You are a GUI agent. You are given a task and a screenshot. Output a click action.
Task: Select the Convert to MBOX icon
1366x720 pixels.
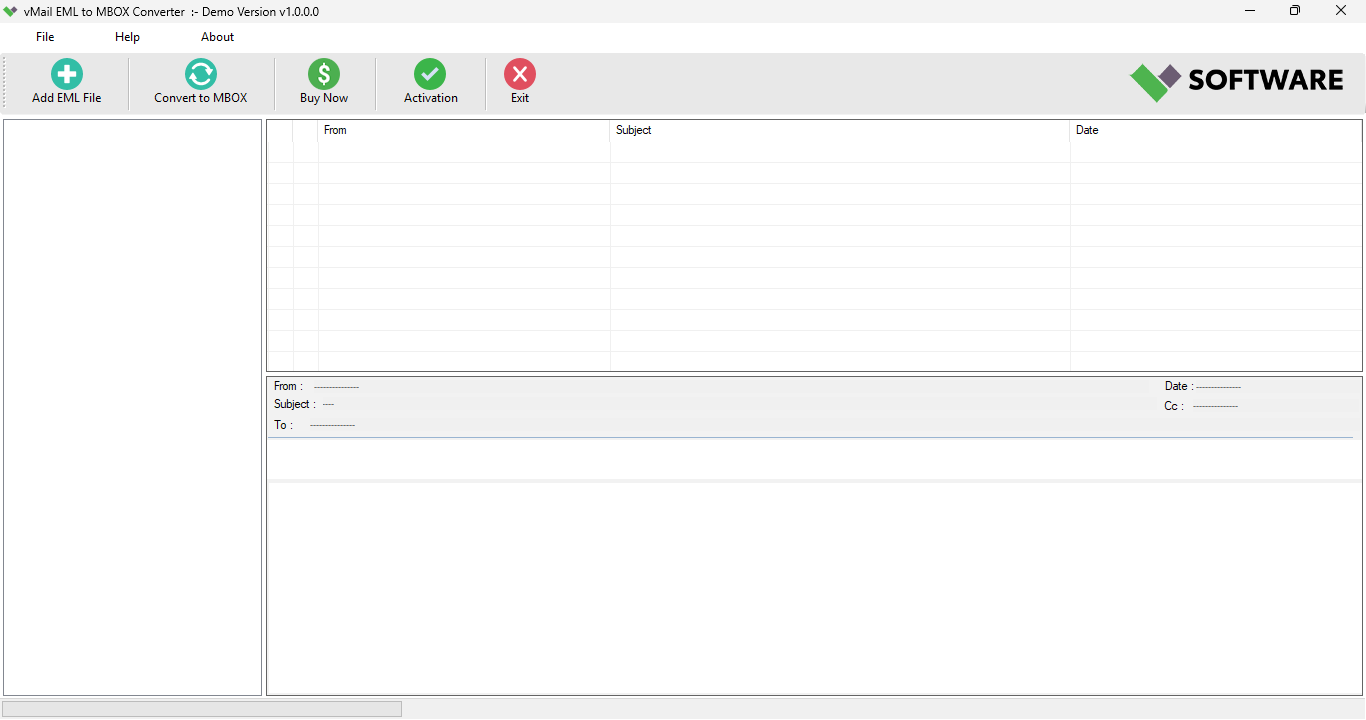pyautogui.click(x=200, y=73)
